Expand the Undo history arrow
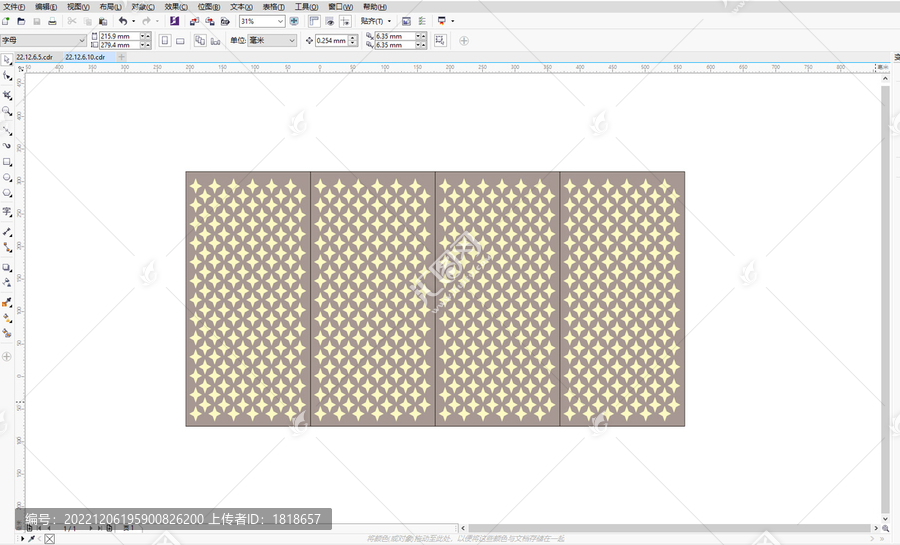Image resolution: width=900 pixels, height=545 pixels. tap(133, 21)
